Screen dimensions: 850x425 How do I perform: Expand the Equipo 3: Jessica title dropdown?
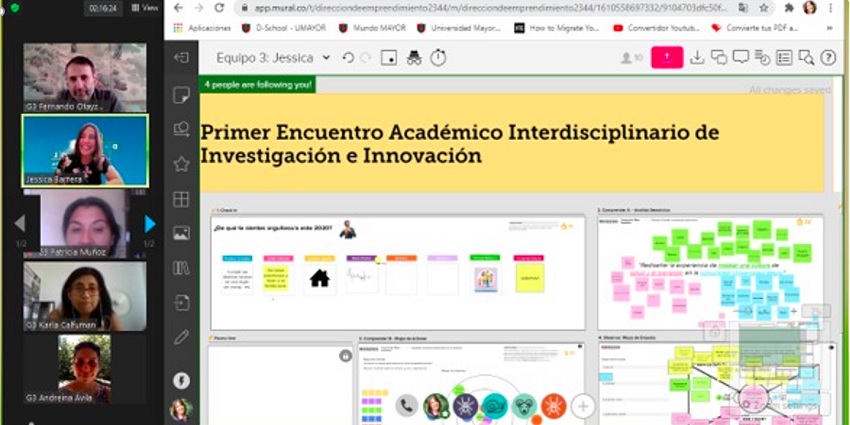point(326,57)
